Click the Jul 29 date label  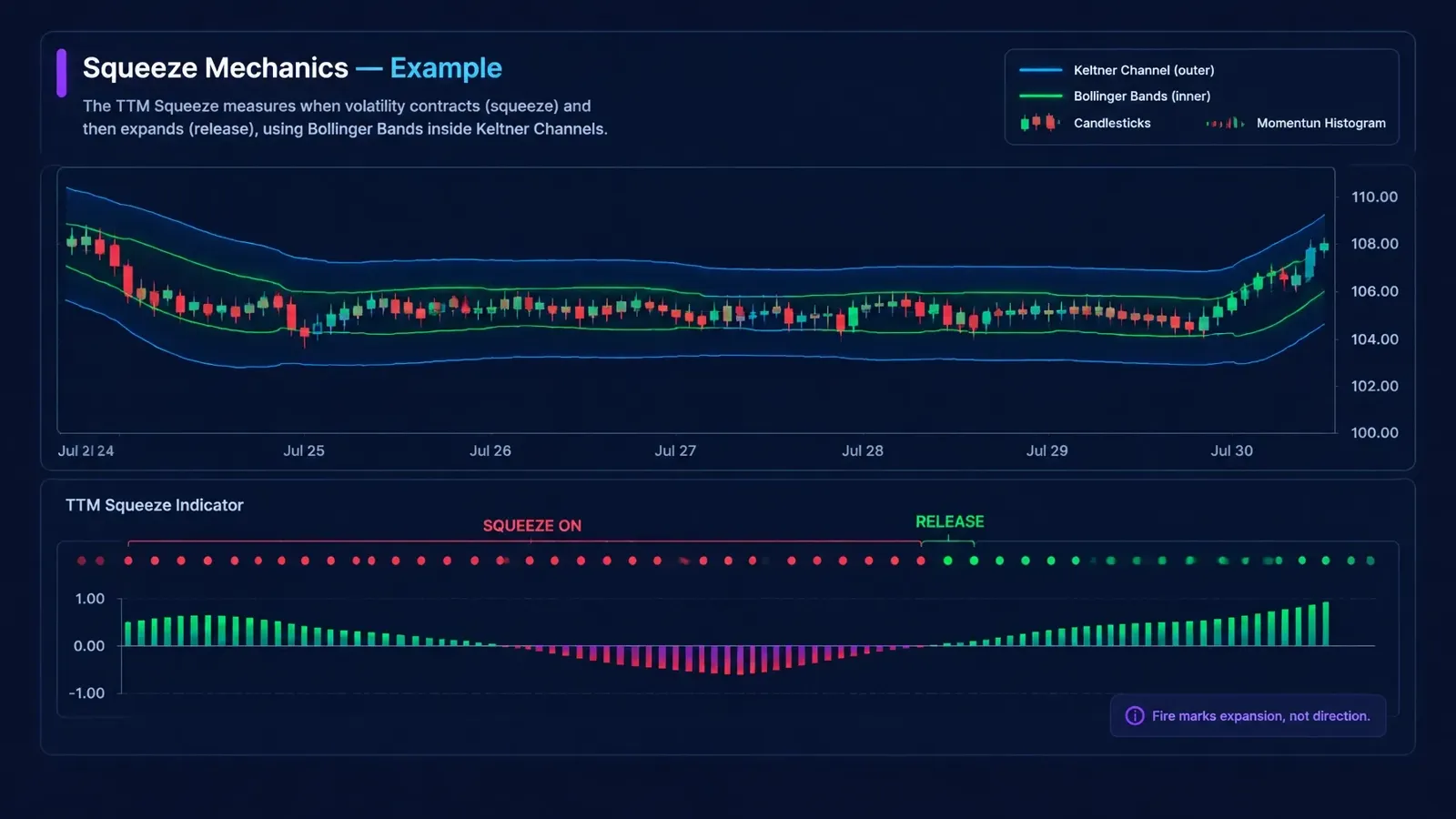click(x=1047, y=450)
